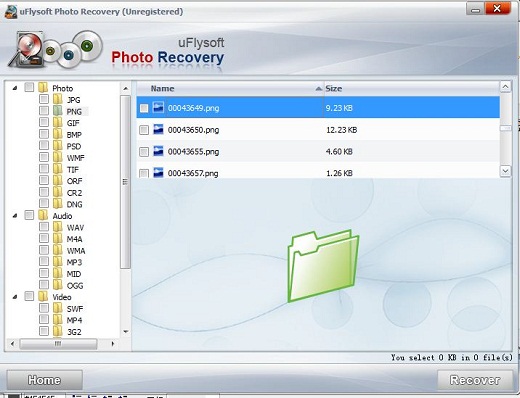
Task: Click the Recover button
Action: pyautogui.click(x=475, y=380)
